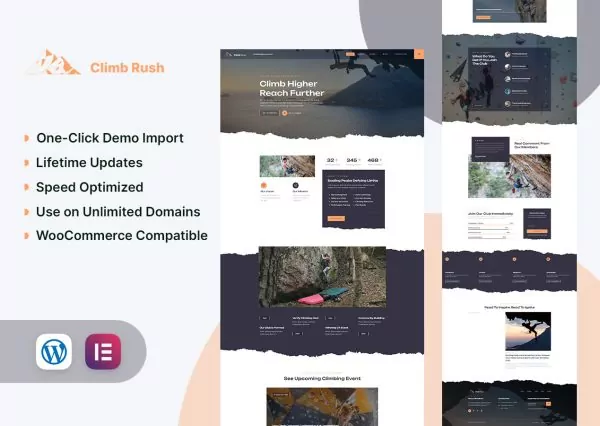Click the bullet arrow beside WooCommerce Compatible
The image size is (600, 426).
pyautogui.click(x=27, y=235)
